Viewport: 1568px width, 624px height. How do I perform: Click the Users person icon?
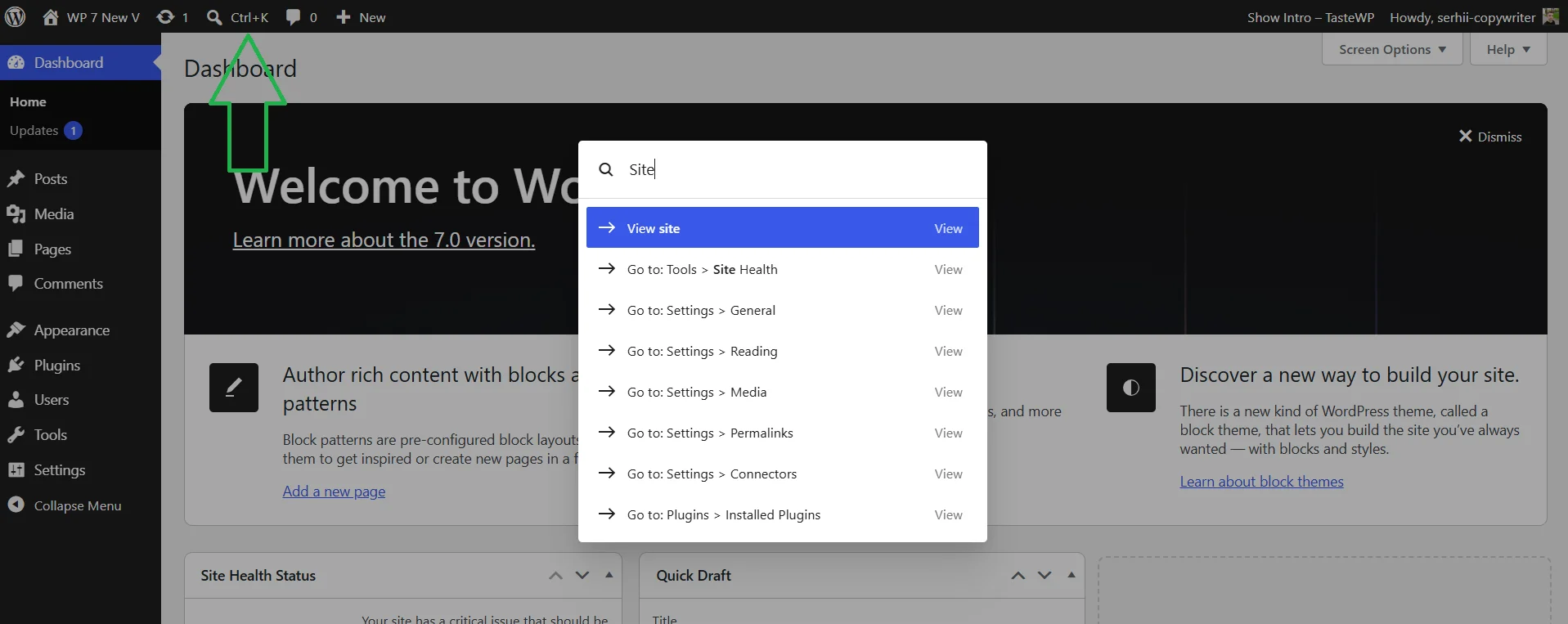[x=16, y=400]
